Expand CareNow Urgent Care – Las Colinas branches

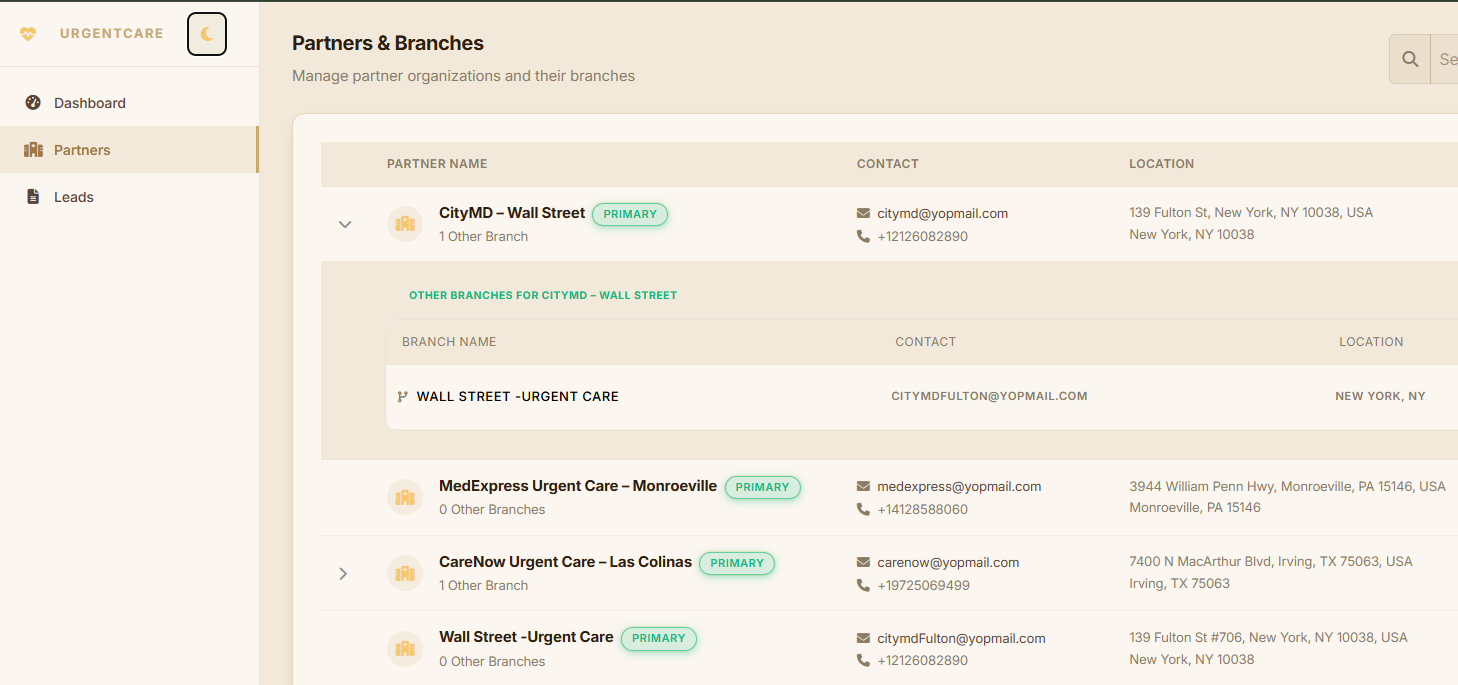click(343, 574)
